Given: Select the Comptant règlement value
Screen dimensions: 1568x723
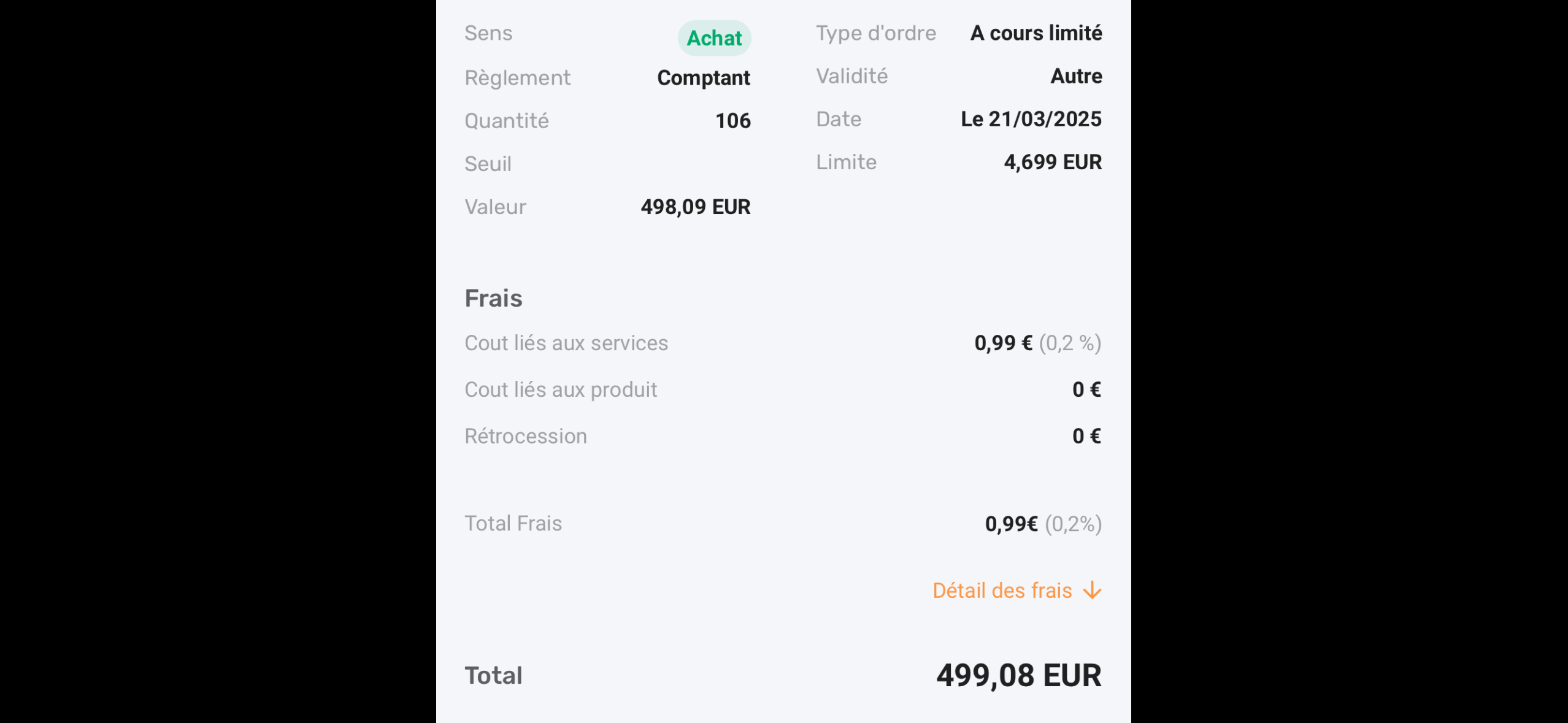Looking at the screenshot, I should coord(704,78).
